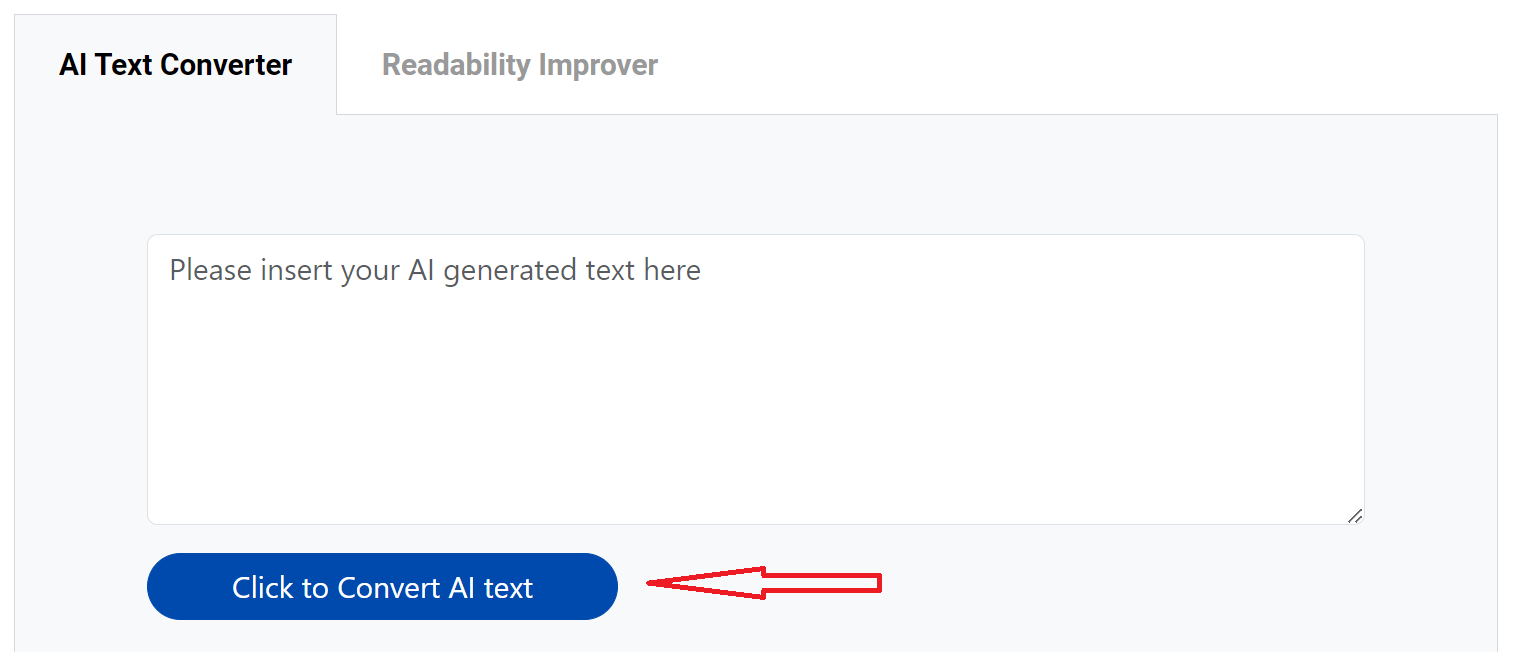Click near the text Please insert your AI generated text
The image size is (1513, 652).
pyautogui.click(x=434, y=269)
